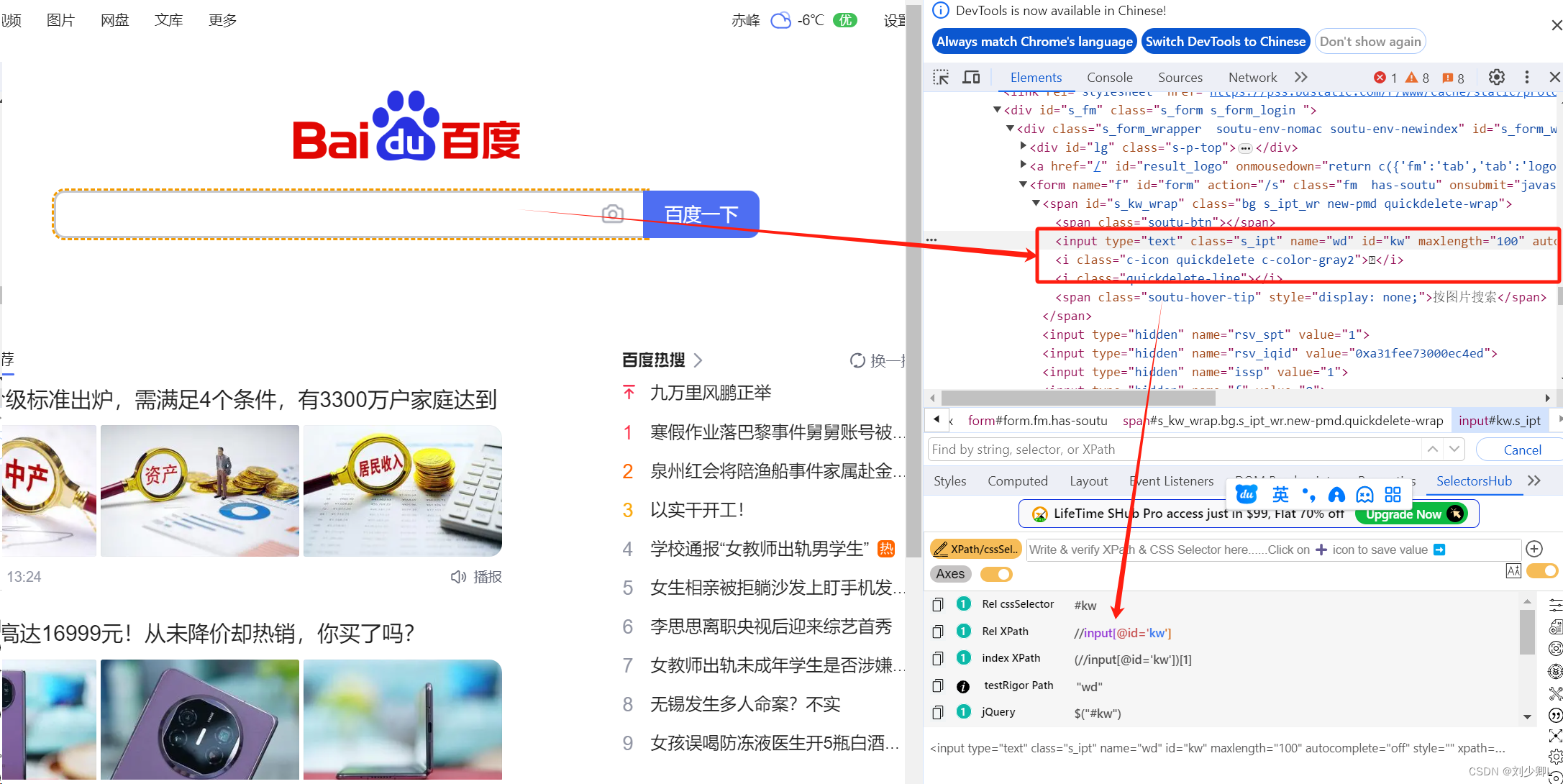Viewport: 1563px width, 784px height.
Task: Collapse the div class="s_form_wrapper" node
Action: pyautogui.click(x=1010, y=128)
